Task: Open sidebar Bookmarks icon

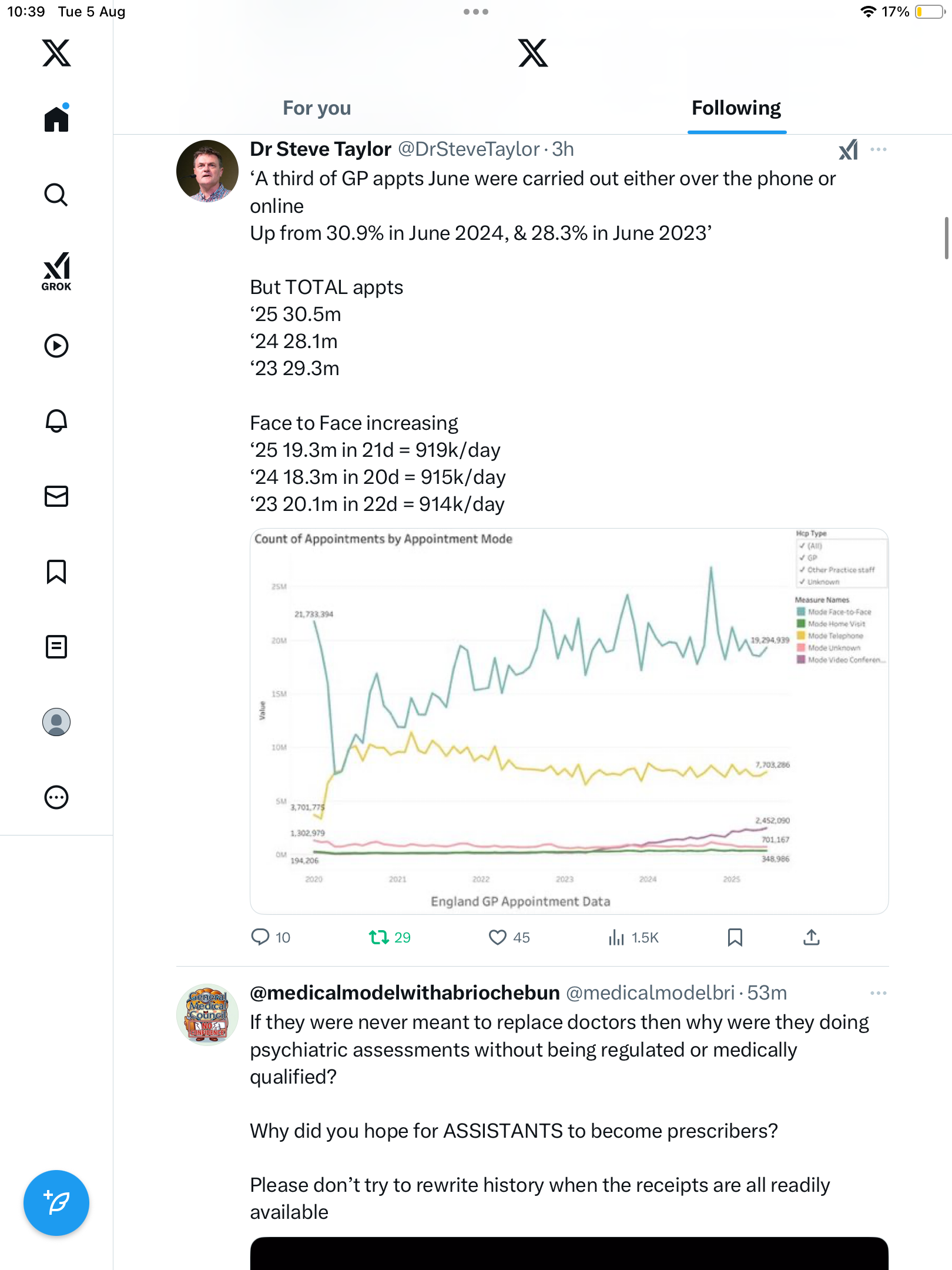Action: click(56, 571)
